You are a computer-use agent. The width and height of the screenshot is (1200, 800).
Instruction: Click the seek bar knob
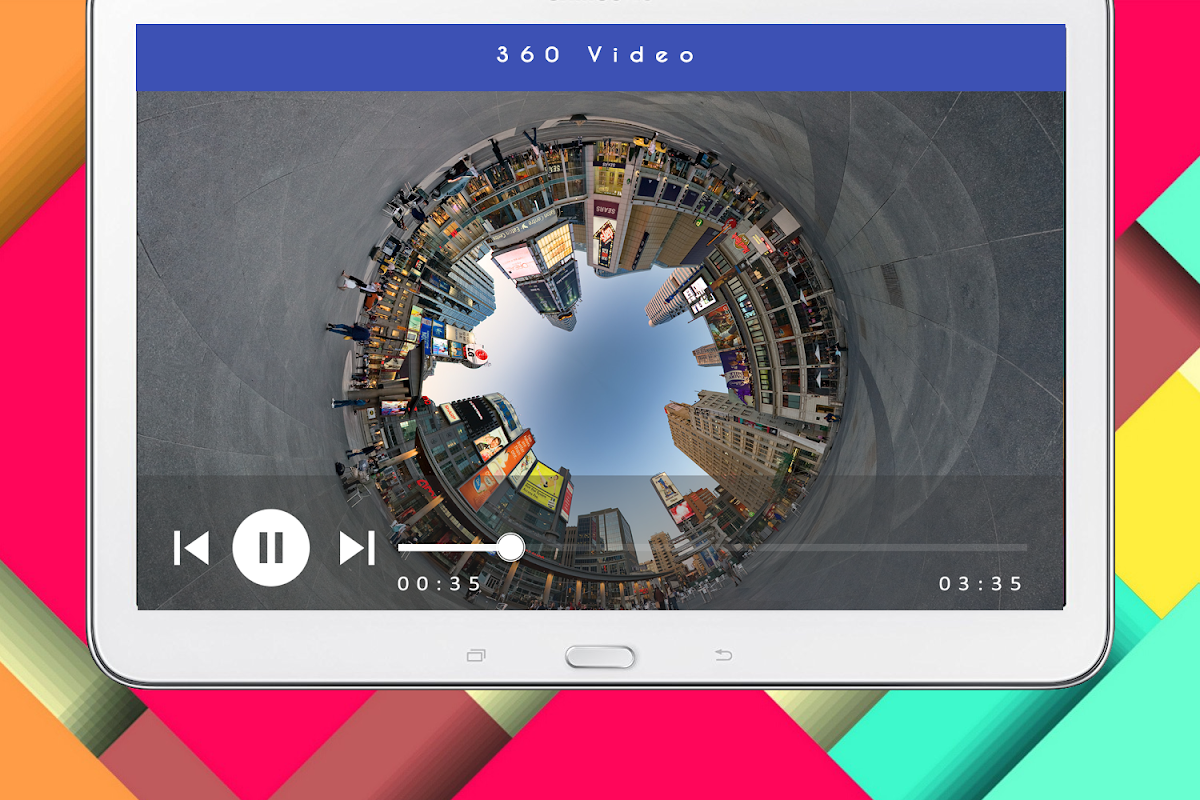[511, 547]
